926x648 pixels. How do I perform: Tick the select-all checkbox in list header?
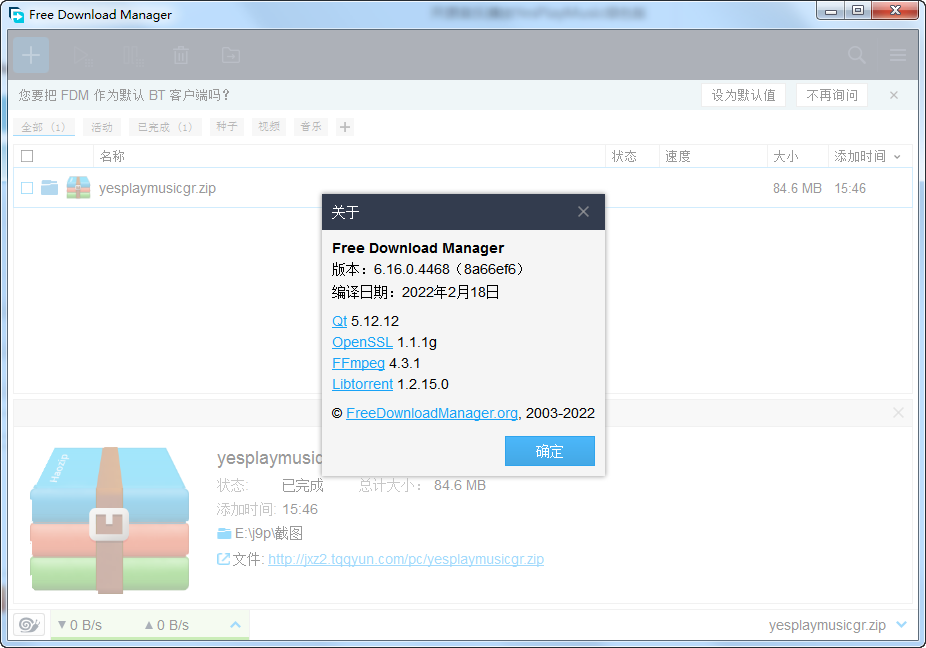coord(27,156)
